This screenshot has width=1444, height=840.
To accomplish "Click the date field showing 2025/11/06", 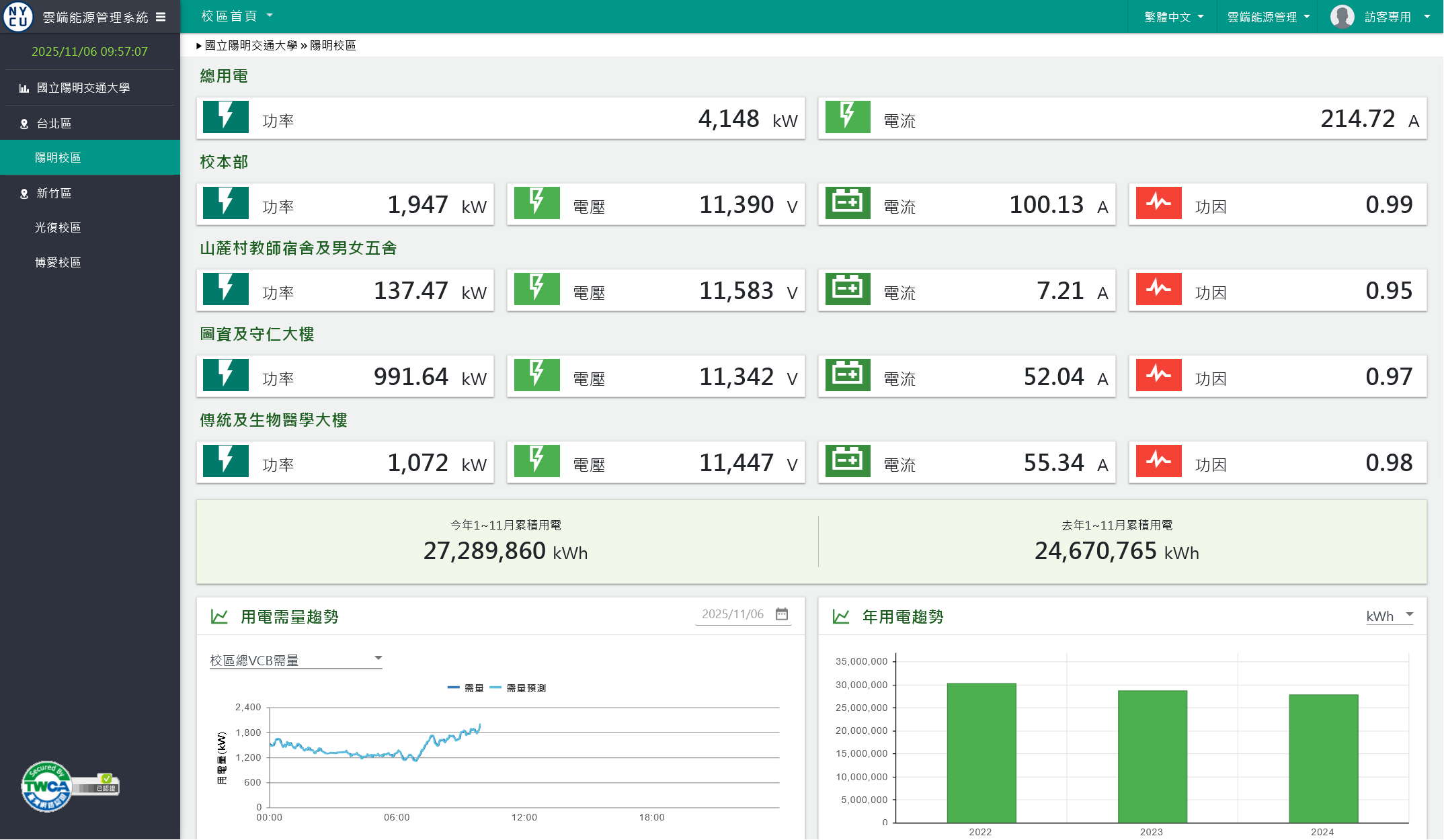I will click(x=732, y=614).
